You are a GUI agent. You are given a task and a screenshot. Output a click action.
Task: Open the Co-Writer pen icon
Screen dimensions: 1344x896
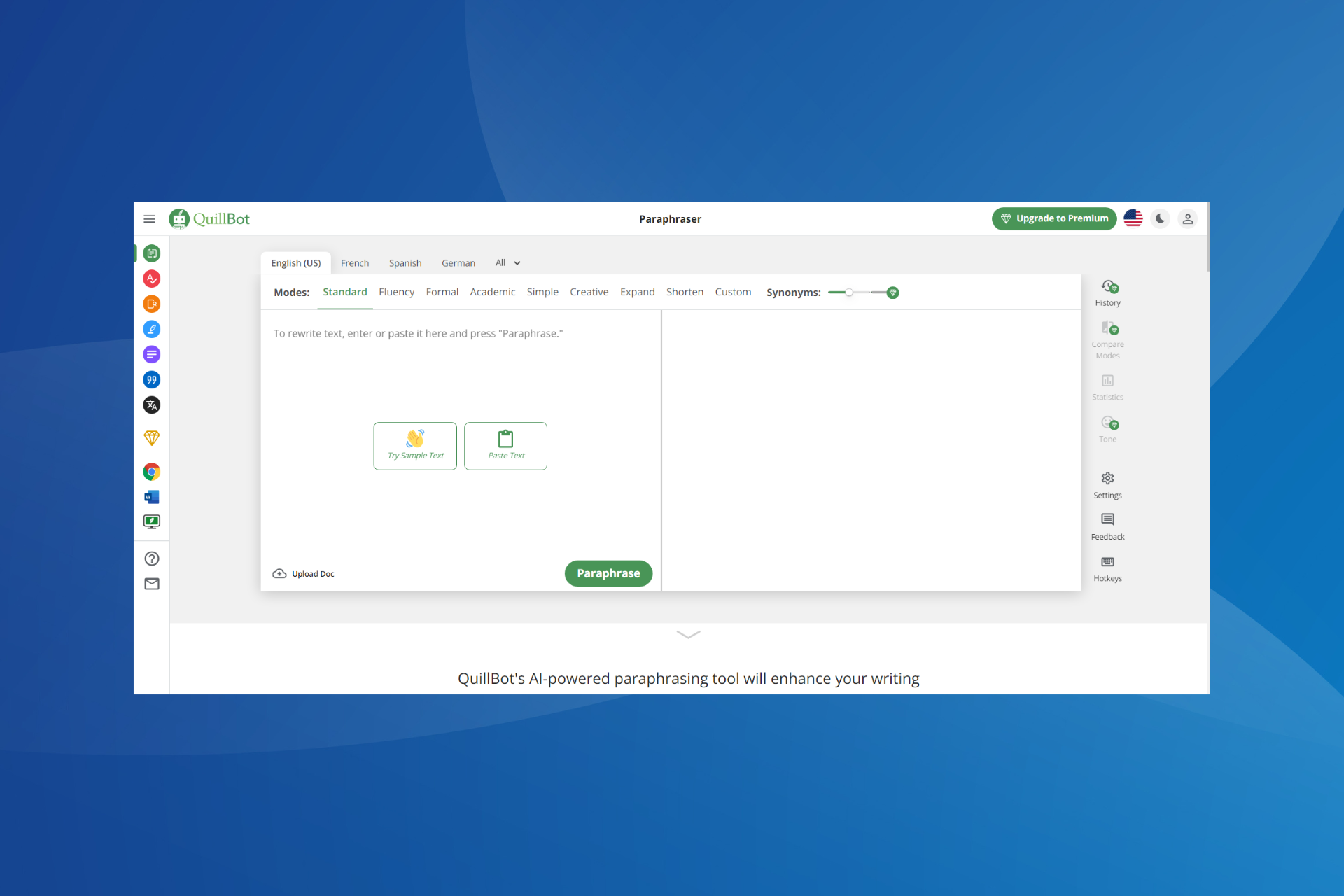tap(152, 329)
